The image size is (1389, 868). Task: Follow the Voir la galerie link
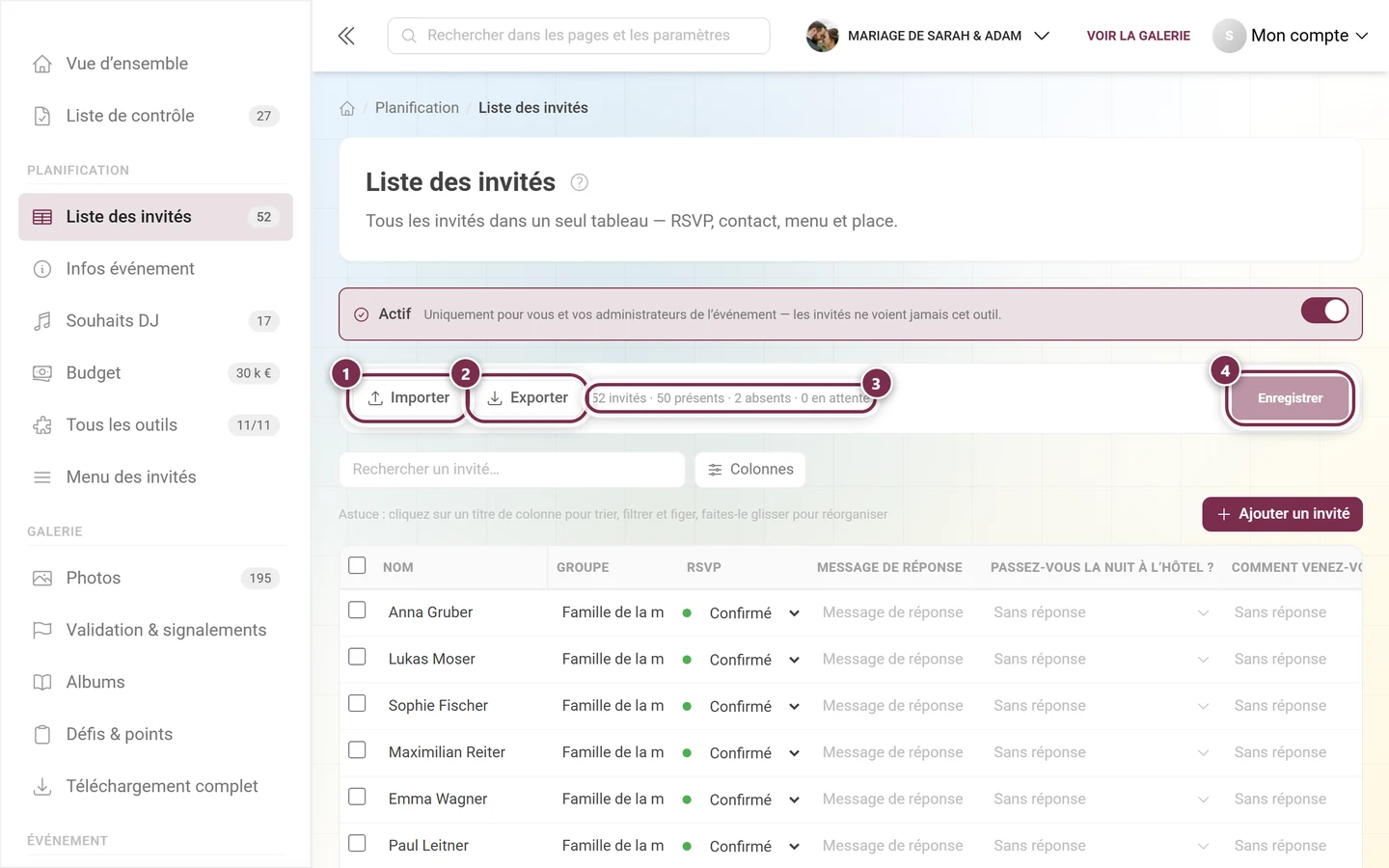coord(1138,36)
